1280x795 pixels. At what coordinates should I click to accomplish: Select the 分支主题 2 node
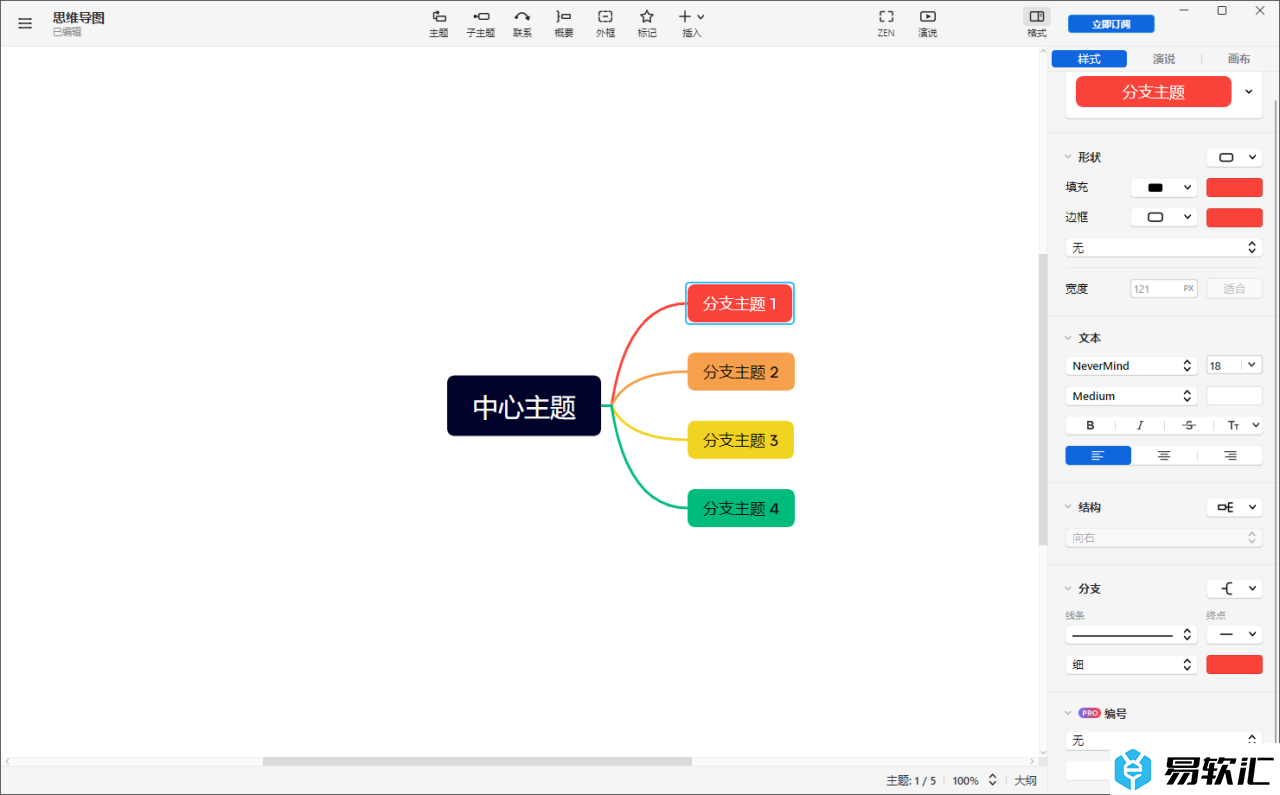pyautogui.click(x=741, y=372)
